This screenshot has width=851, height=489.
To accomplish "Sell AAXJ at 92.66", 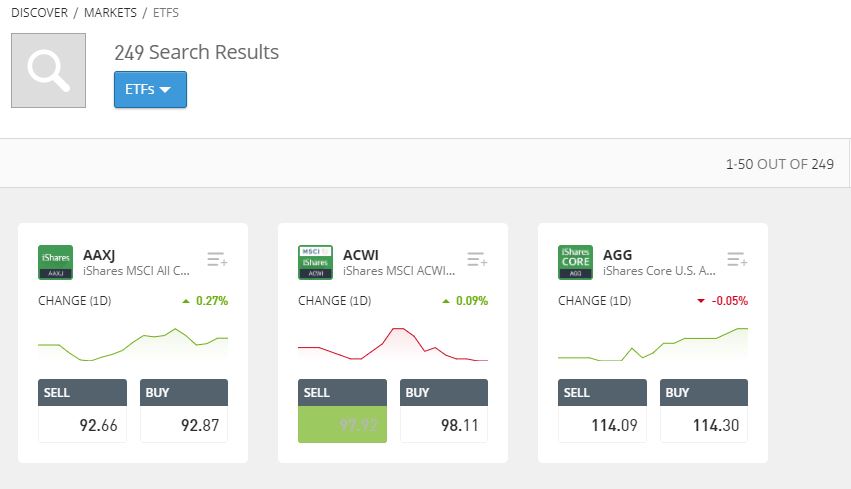I will [x=82, y=411].
